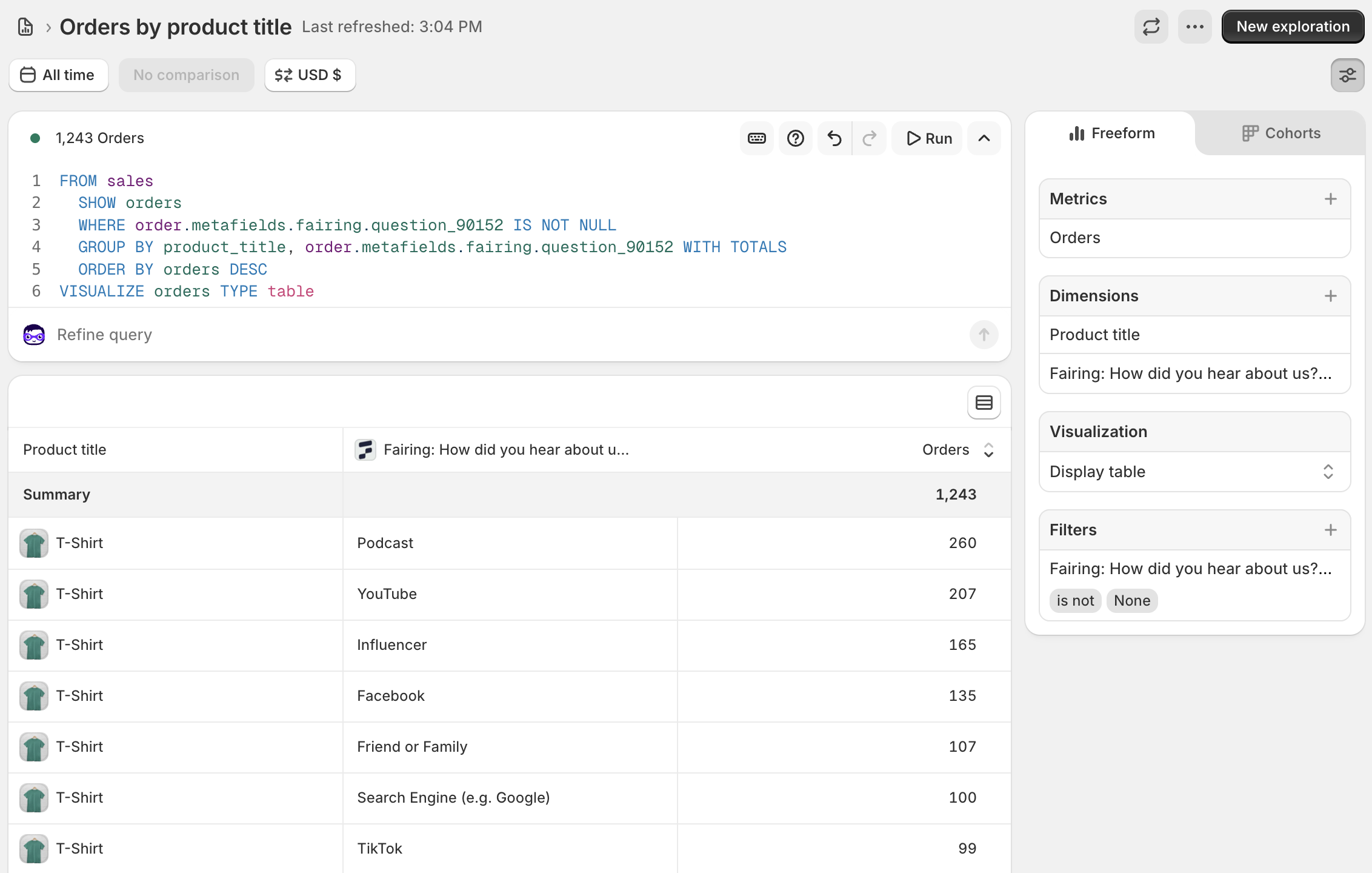Screen dimensions: 1372x873
Task: Select the Freeform tab
Action: pos(1111,133)
